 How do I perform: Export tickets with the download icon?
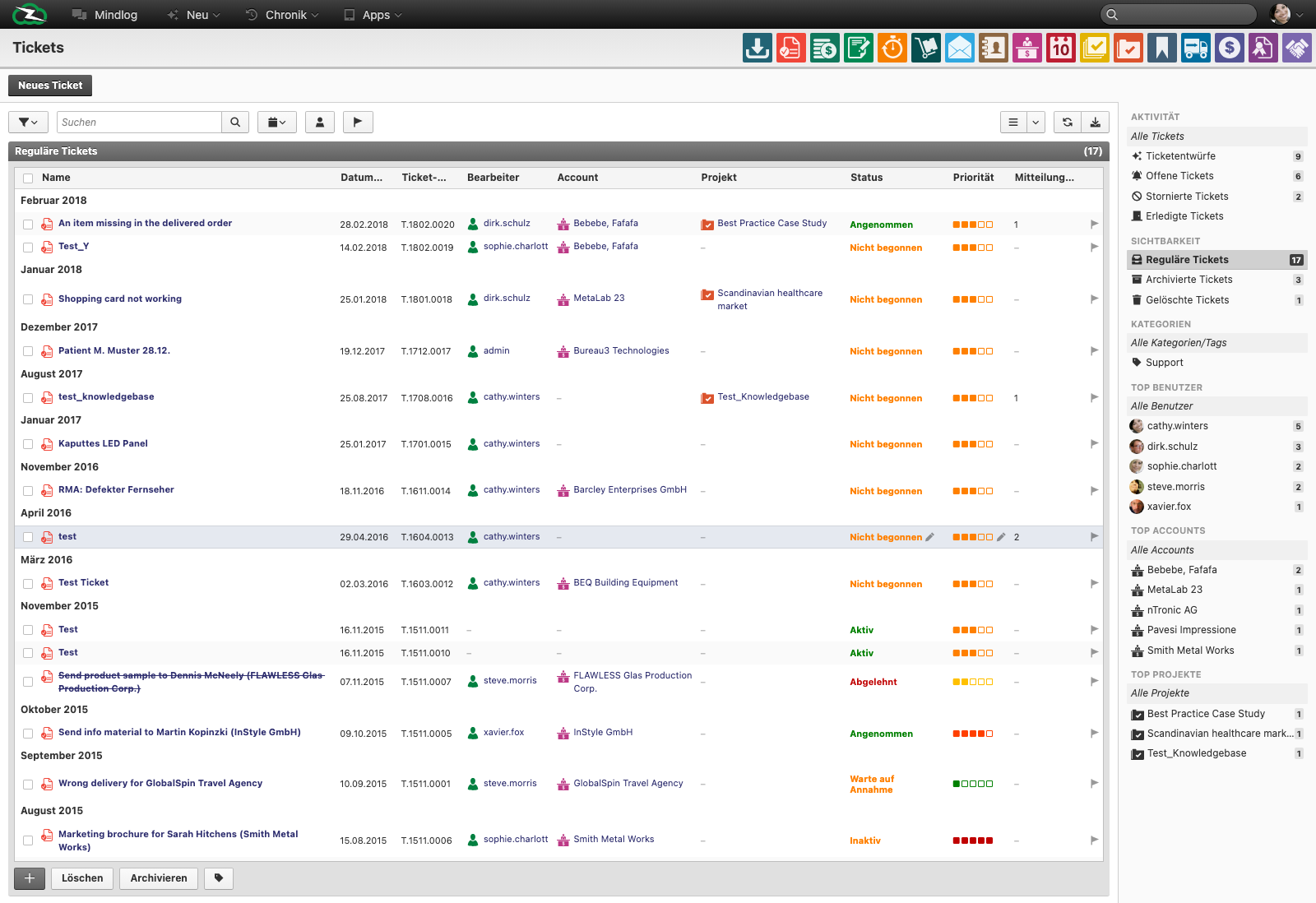point(1096,123)
